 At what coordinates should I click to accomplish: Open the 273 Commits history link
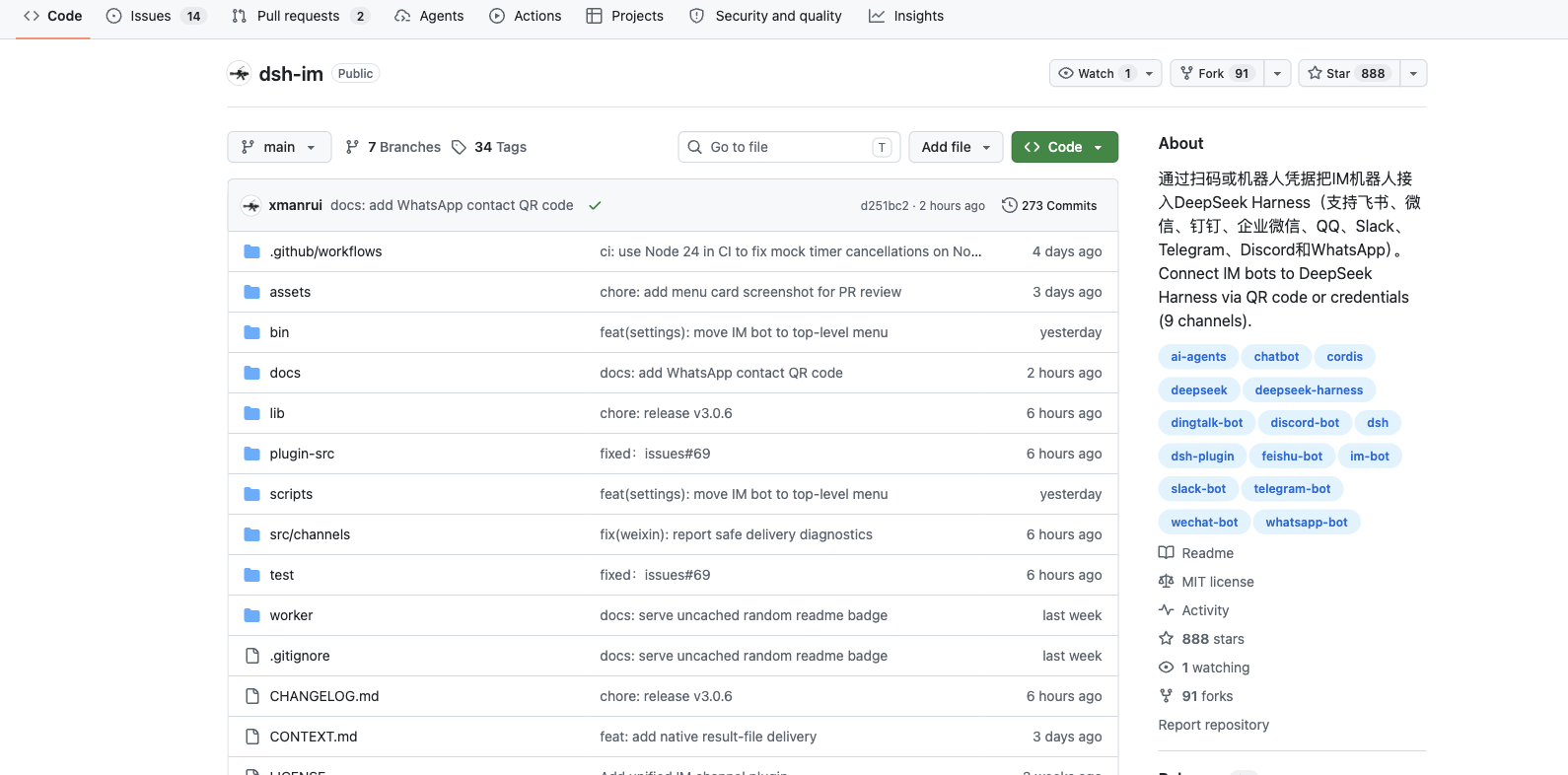1049,205
